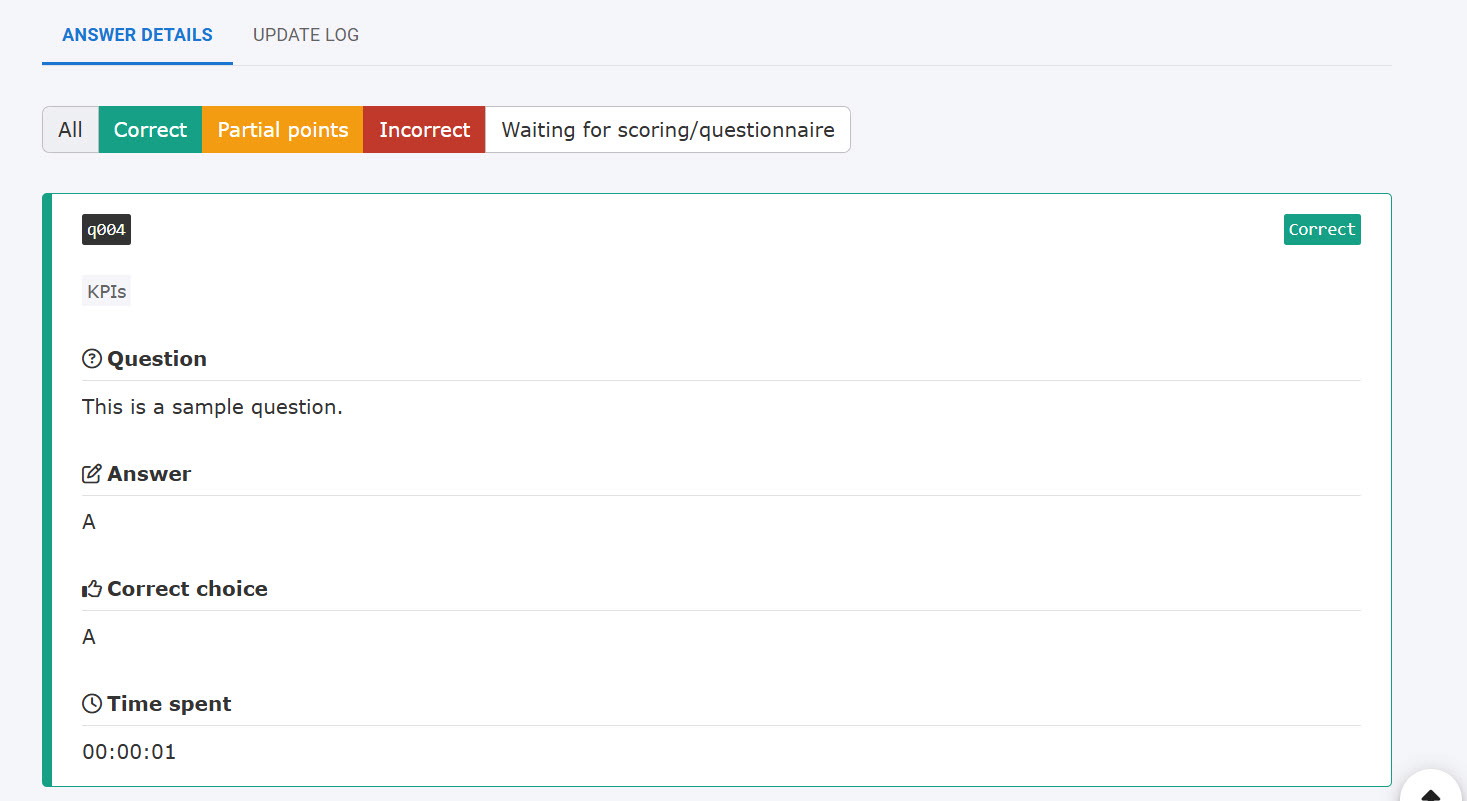The image size is (1467, 801).
Task: Filter by Partial points answers
Action: (282, 130)
